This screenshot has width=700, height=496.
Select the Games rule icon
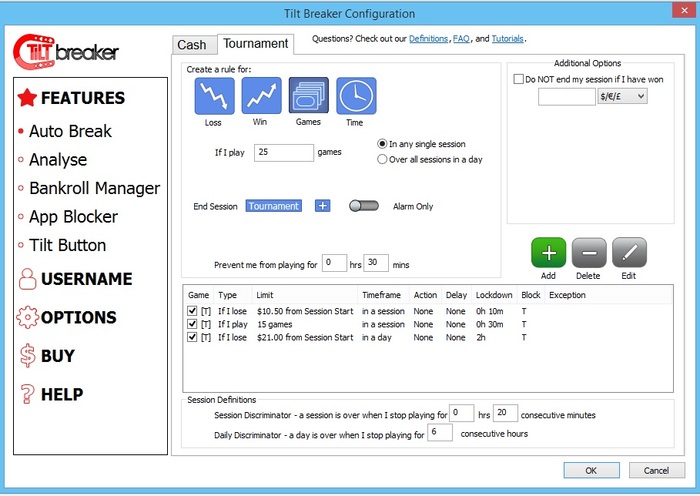pos(308,96)
